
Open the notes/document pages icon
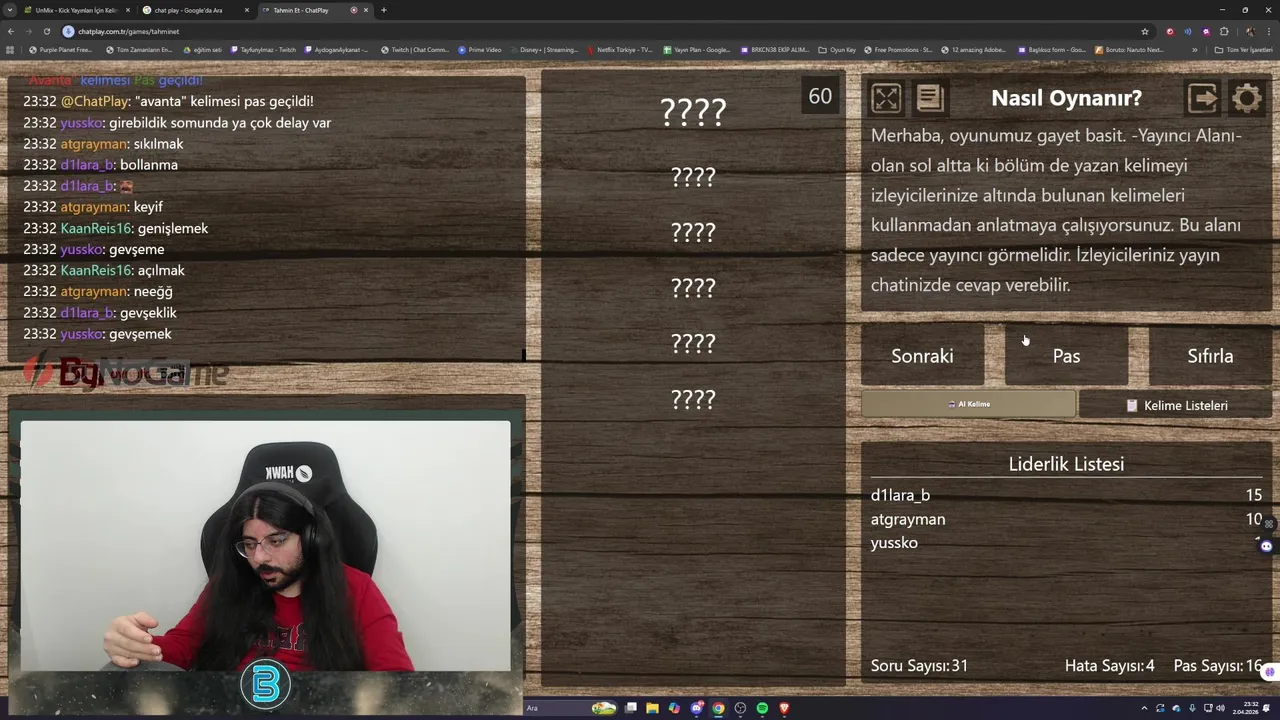pos(930,97)
